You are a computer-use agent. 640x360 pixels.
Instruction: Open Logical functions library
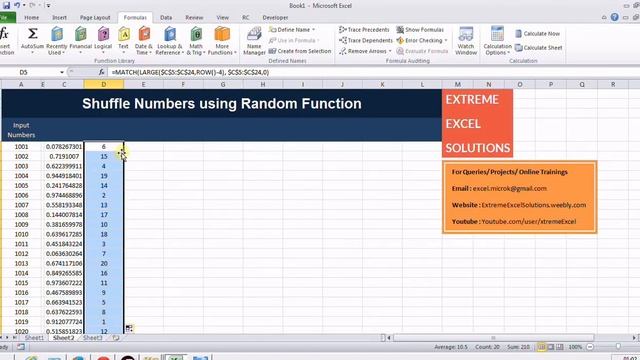pyautogui.click(x=103, y=40)
